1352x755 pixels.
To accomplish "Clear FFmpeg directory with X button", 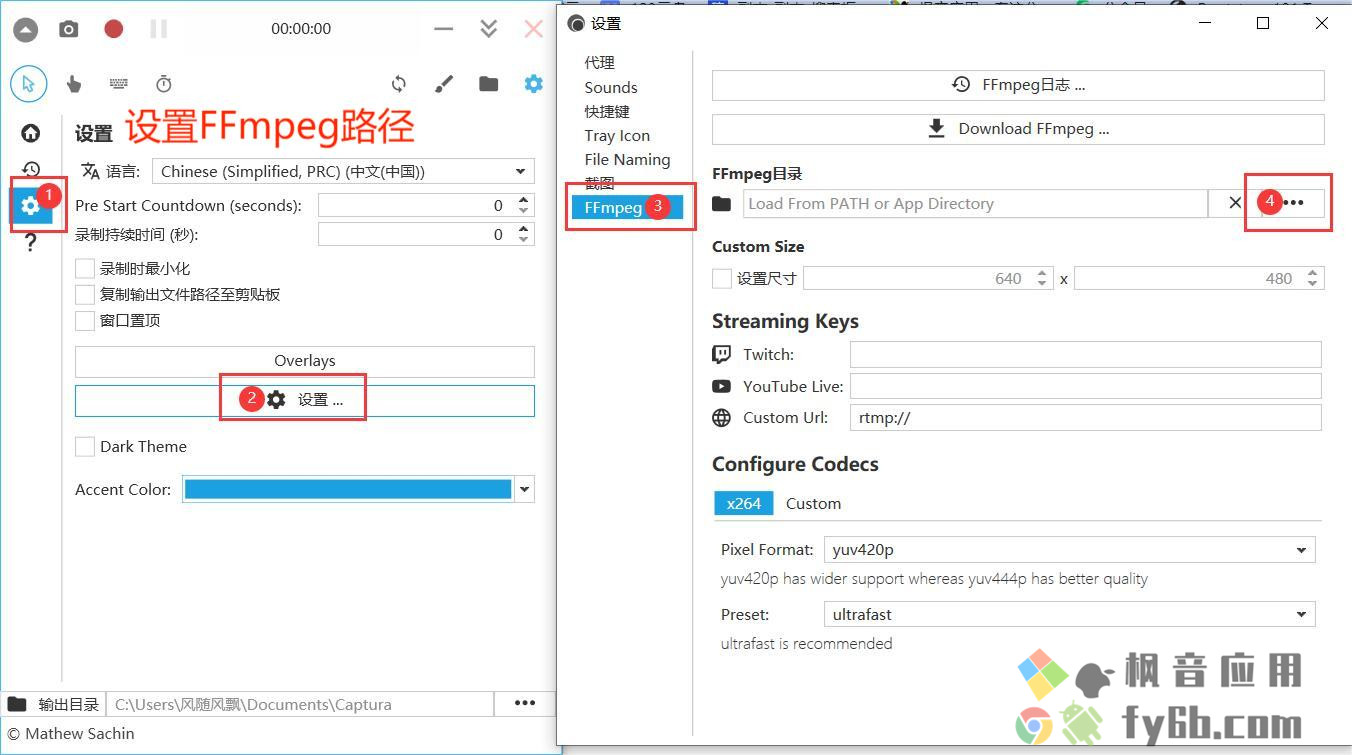I will click(1235, 203).
